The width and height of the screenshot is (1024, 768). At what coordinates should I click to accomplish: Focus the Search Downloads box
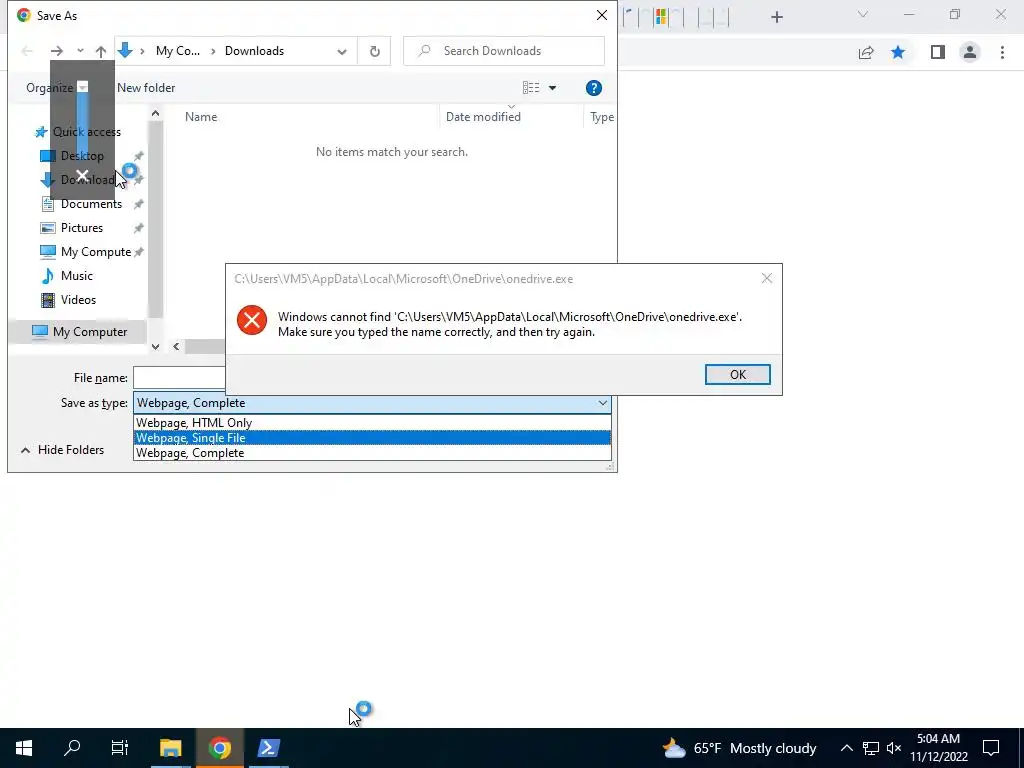tap(504, 51)
